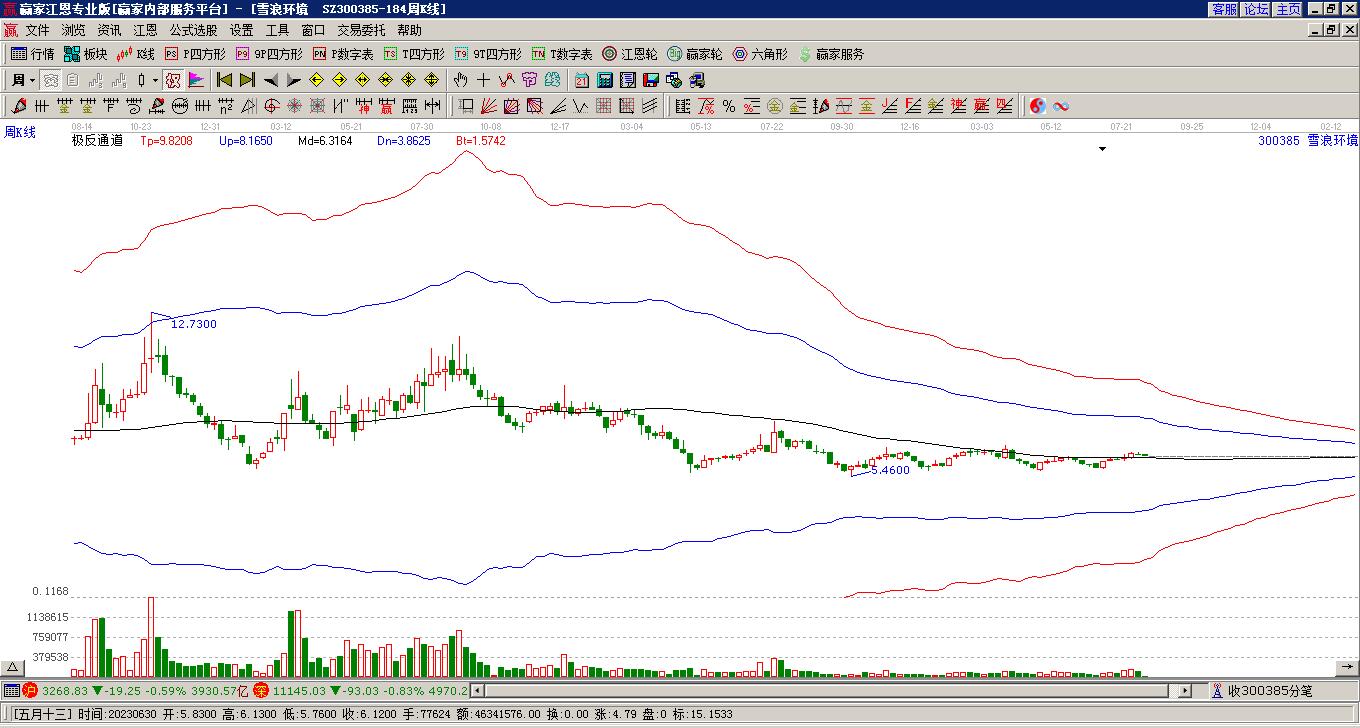Open the 文件 menu
The height and width of the screenshot is (728, 1360).
37,31
